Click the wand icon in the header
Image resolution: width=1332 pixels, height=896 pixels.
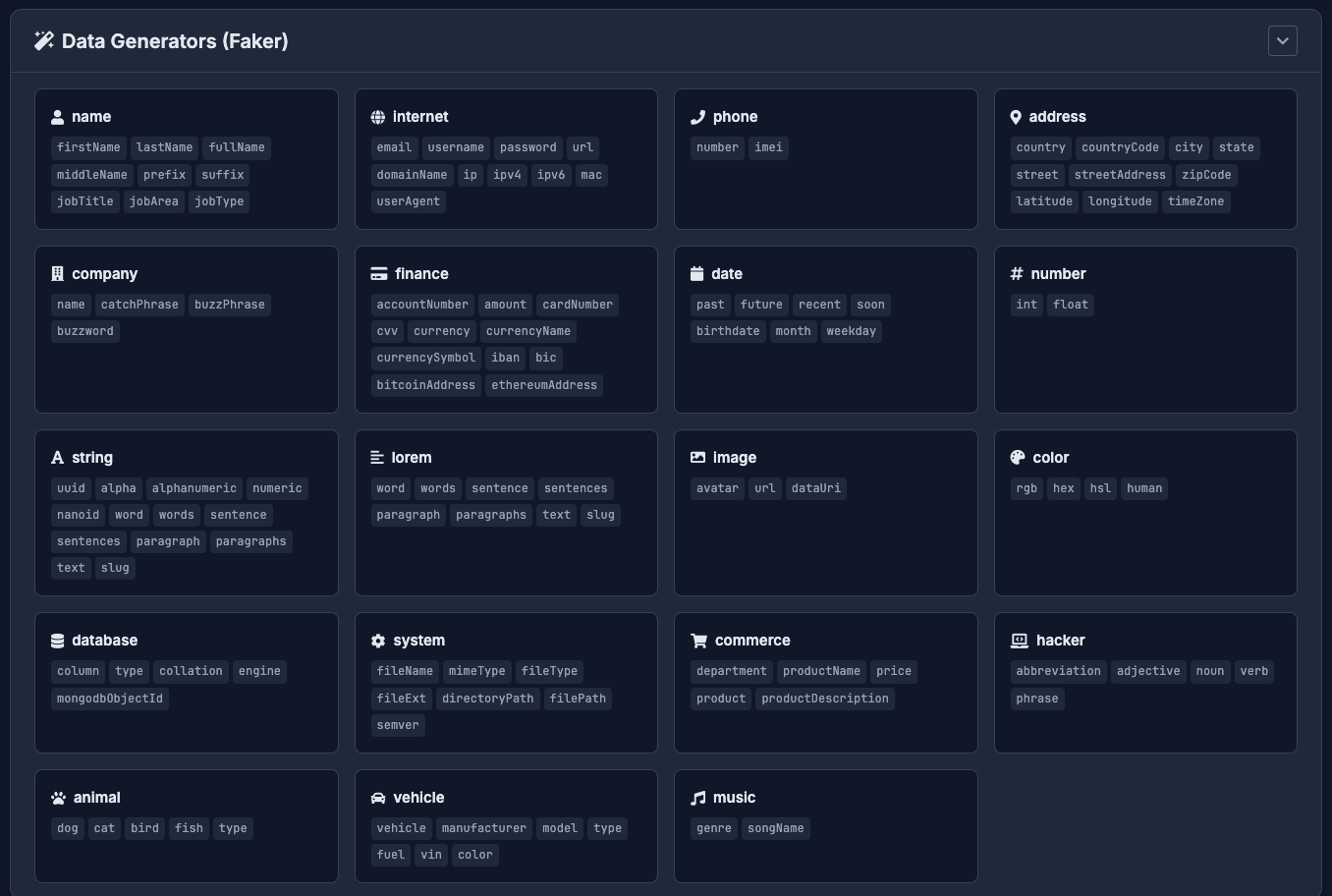pos(43,41)
